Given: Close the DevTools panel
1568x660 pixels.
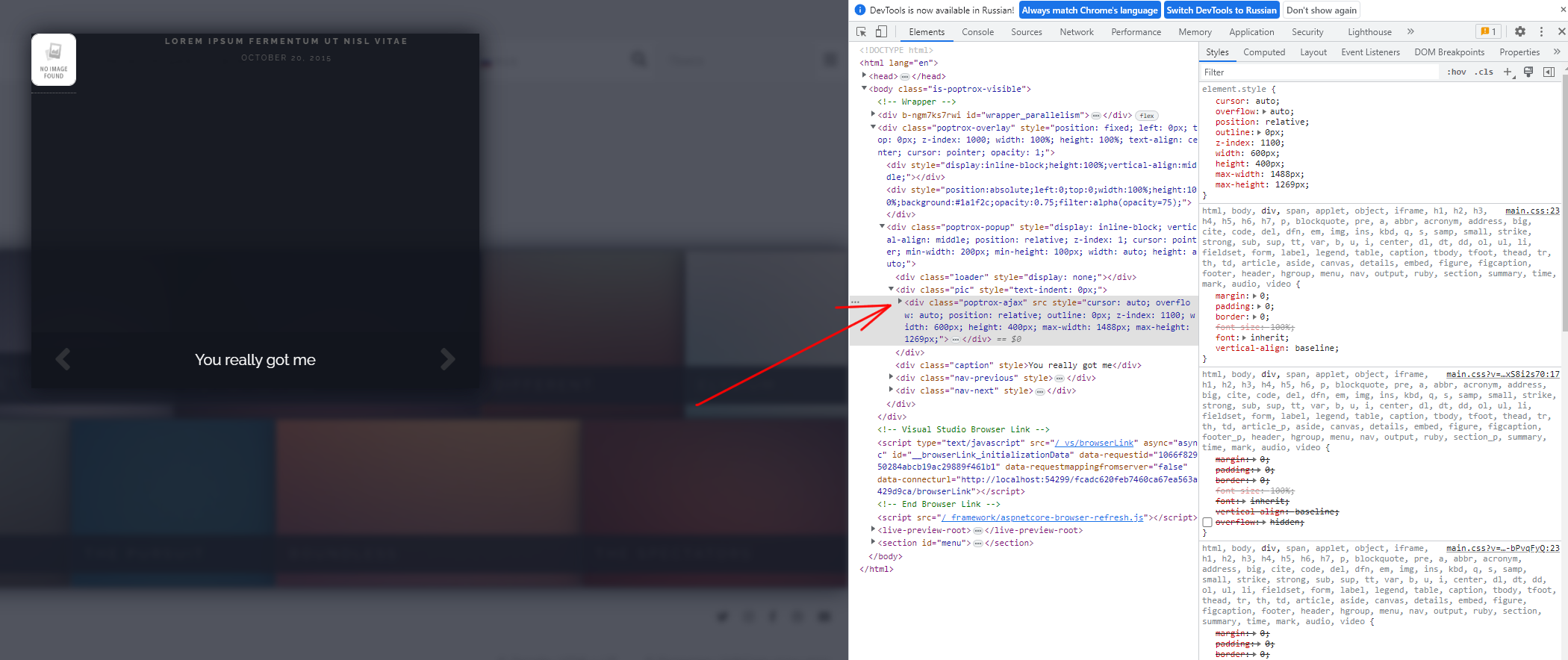Looking at the screenshot, I should pos(1561,31).
